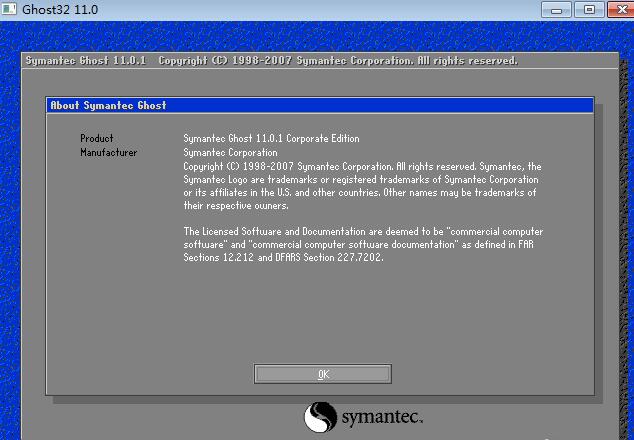
Task: Click the "Product" label
Action: click(97, 138)
